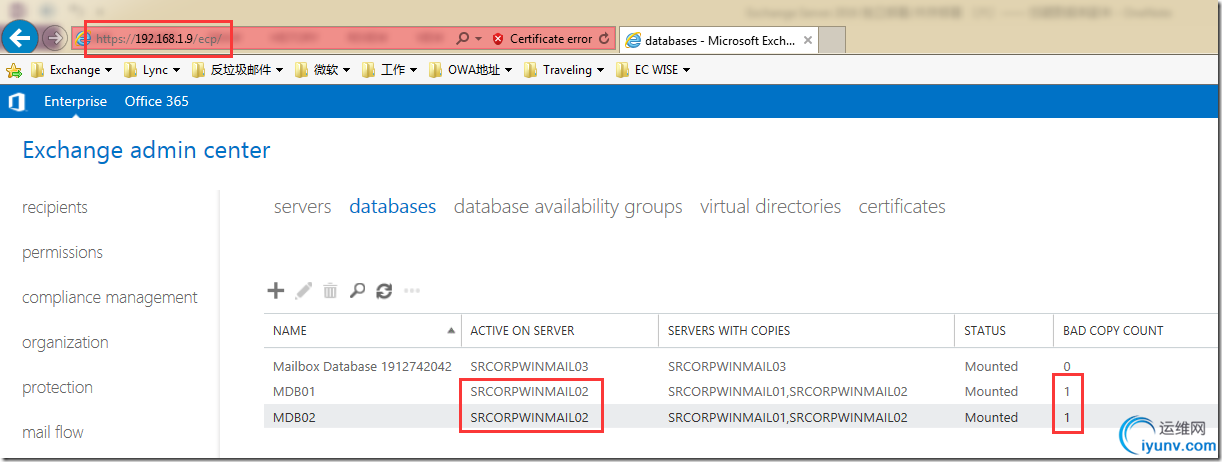
Task: Click the browser Forward arrow button
Action: pyautogui.click(x=56, y=39)
